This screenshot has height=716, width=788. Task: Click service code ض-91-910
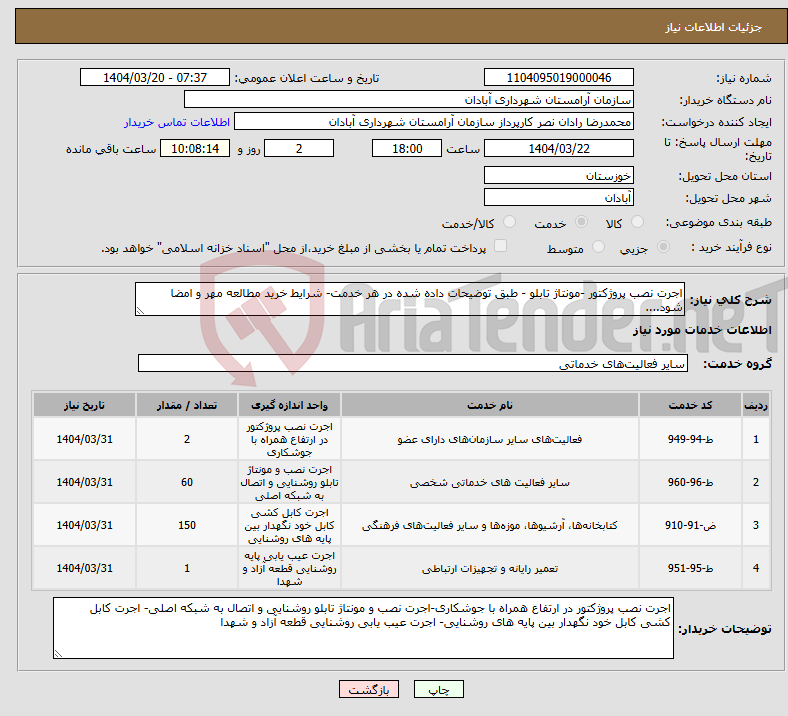pyautogui.click(x=690, y=526)
